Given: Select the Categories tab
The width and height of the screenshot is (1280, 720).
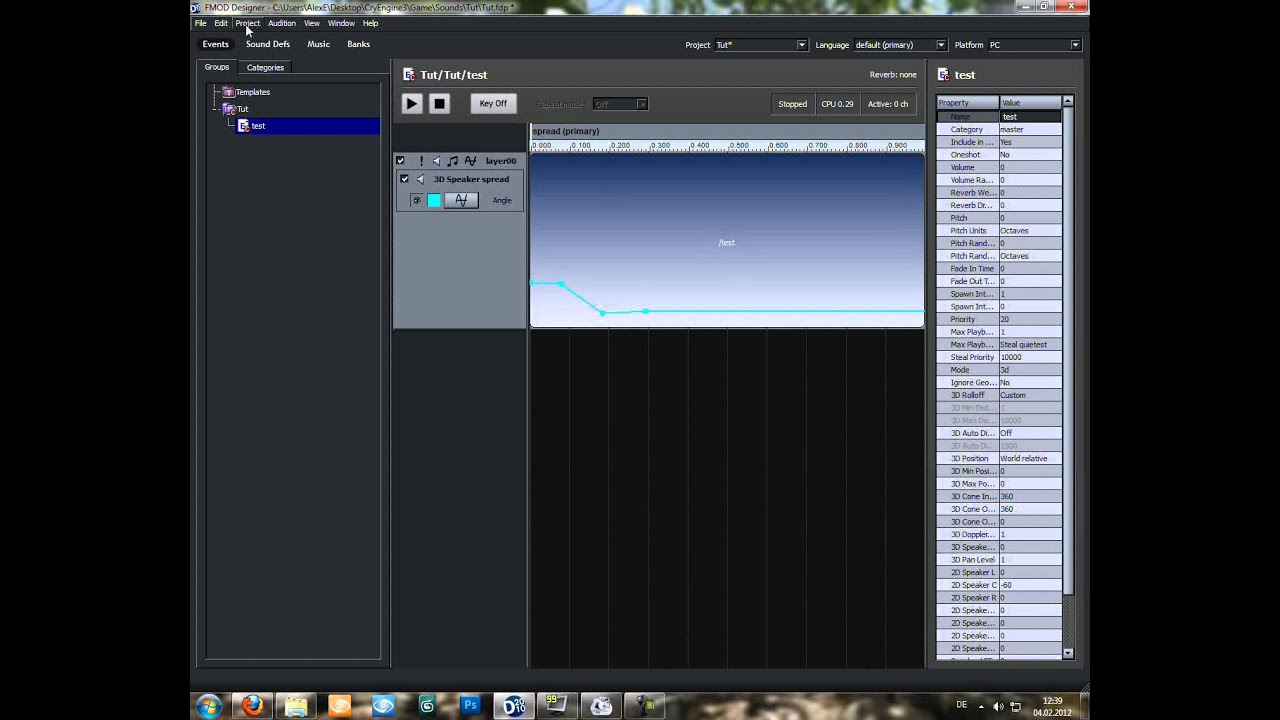Looking at the screenshot, I should (265, 67).
